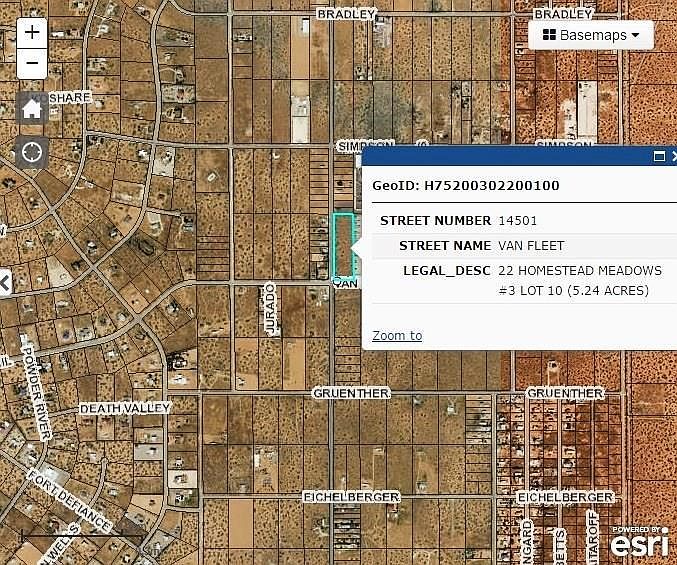Click the SHARE street label near the home button
The height and width of the screenshot is (565, 677).
pos(70,98)
